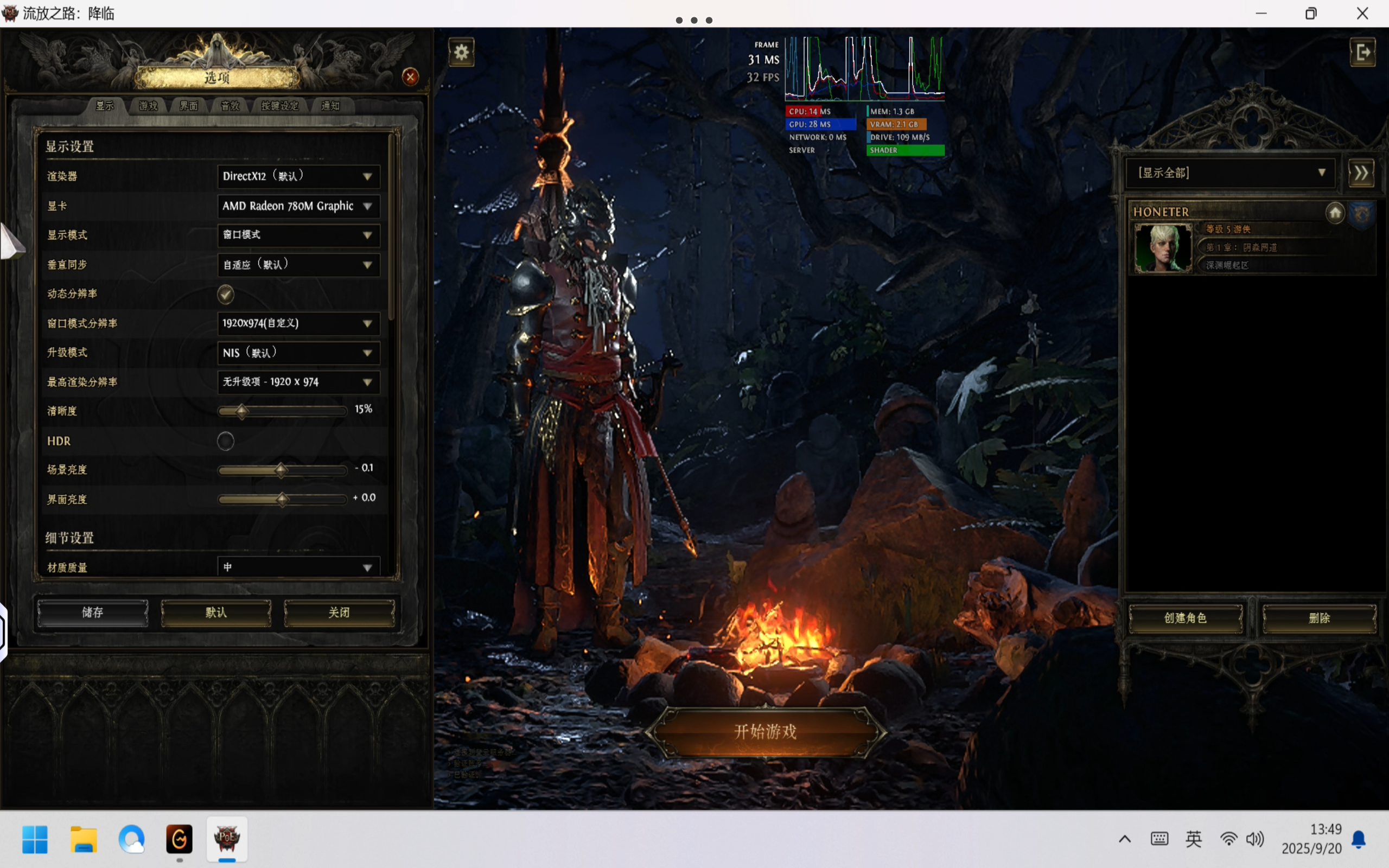Click the game icon in the title bar

(10, 13)
